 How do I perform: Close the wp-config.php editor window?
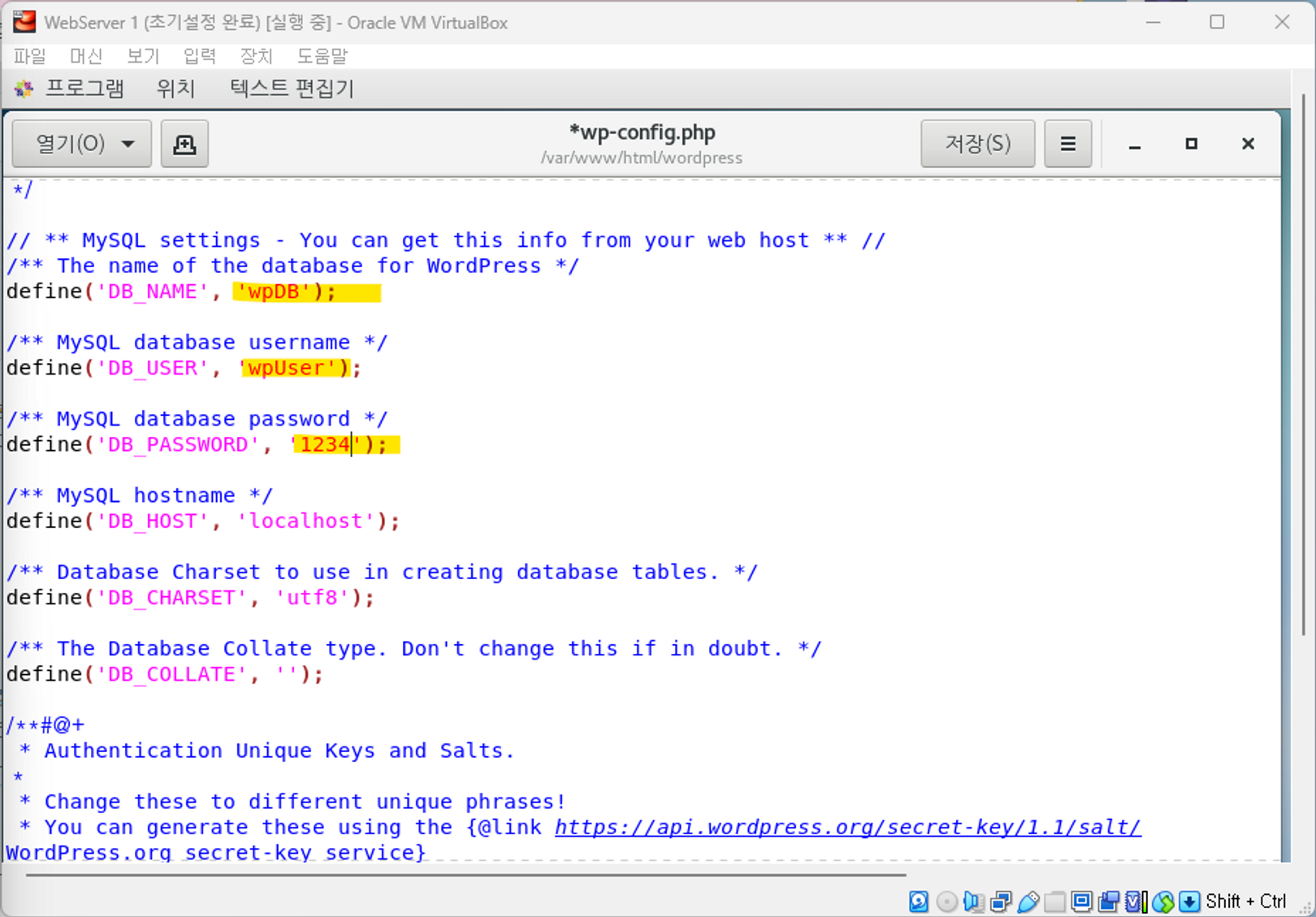click(x=1248, y=144)
